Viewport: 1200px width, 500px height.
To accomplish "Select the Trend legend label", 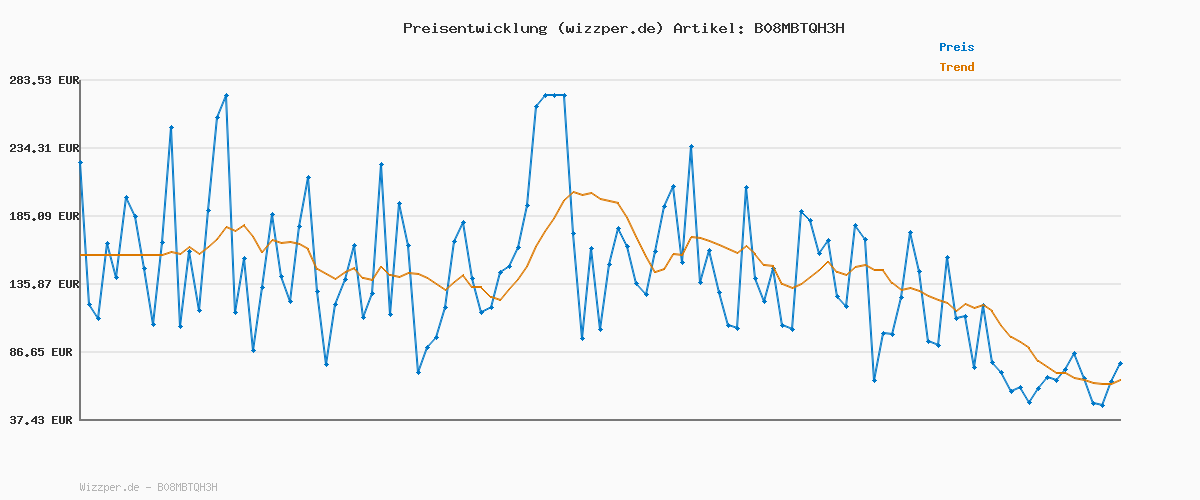I will (x=956, y=67).
